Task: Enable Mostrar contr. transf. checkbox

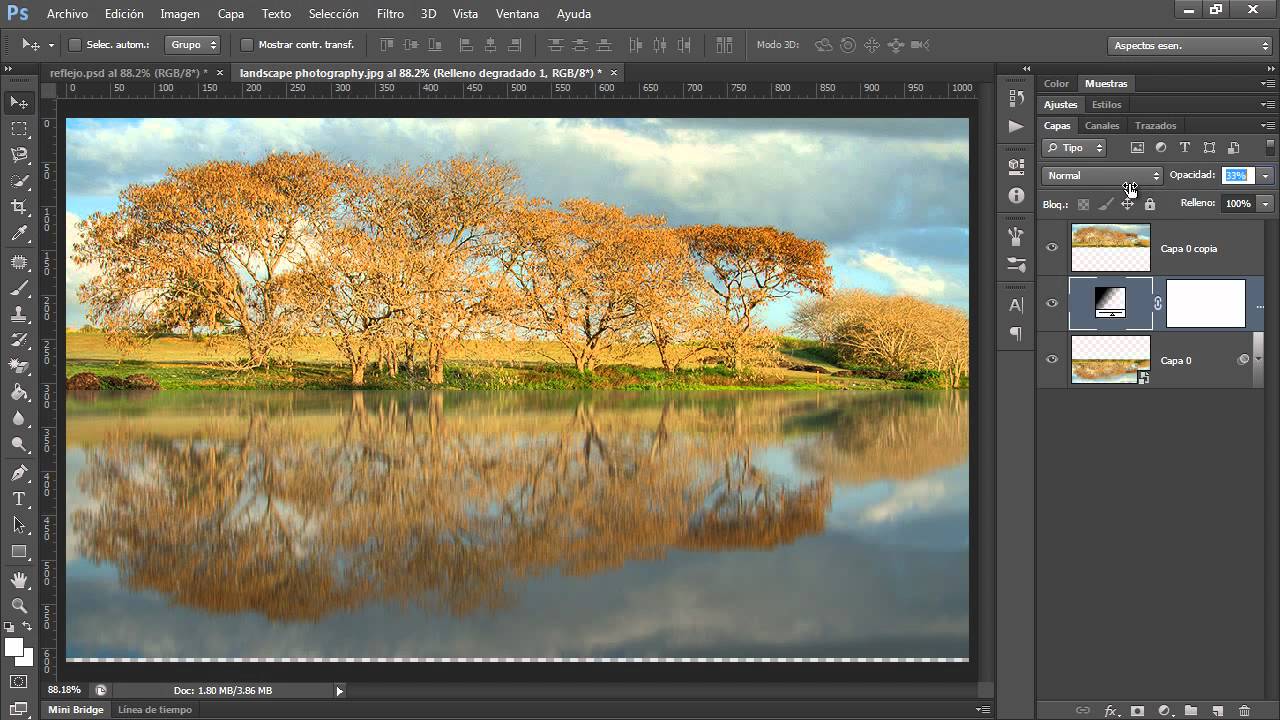Action: coord(247,45)
